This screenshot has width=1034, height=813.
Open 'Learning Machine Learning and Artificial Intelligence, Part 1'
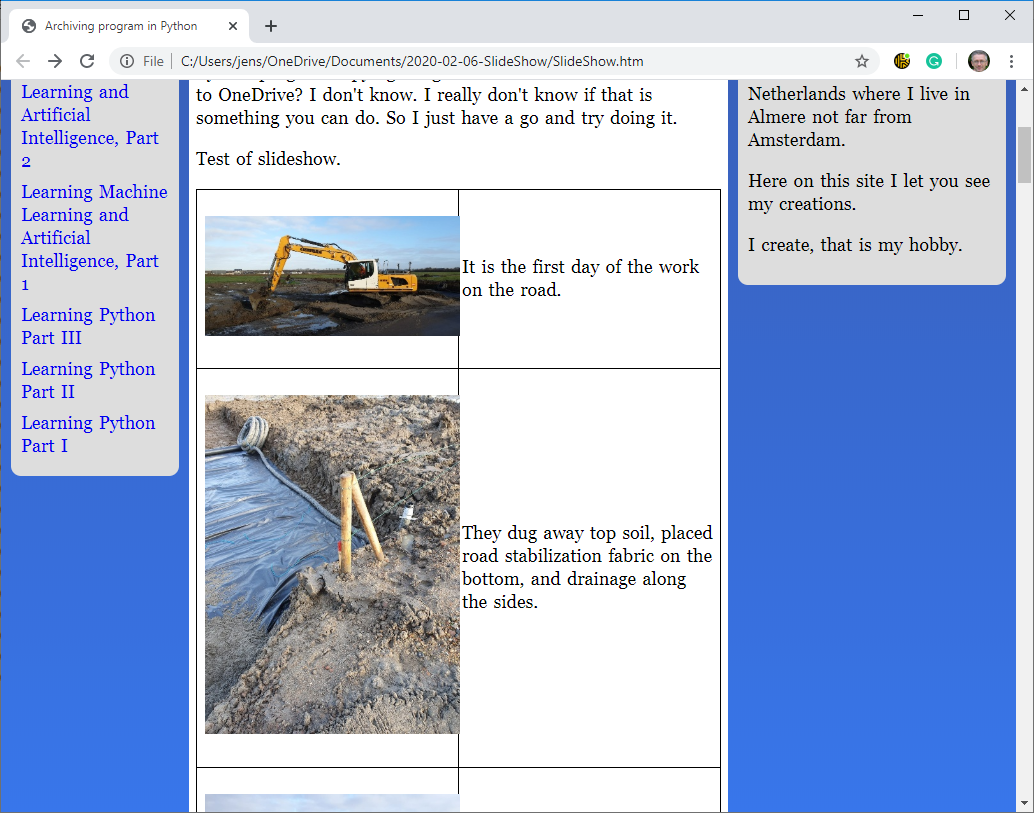click(94, 238)
